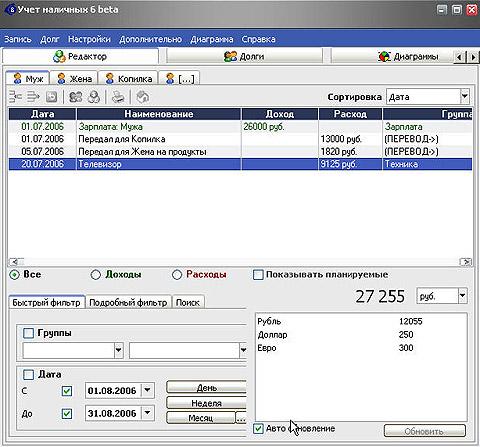
Task: Open the Запись menu
Action: coord(18,39)
